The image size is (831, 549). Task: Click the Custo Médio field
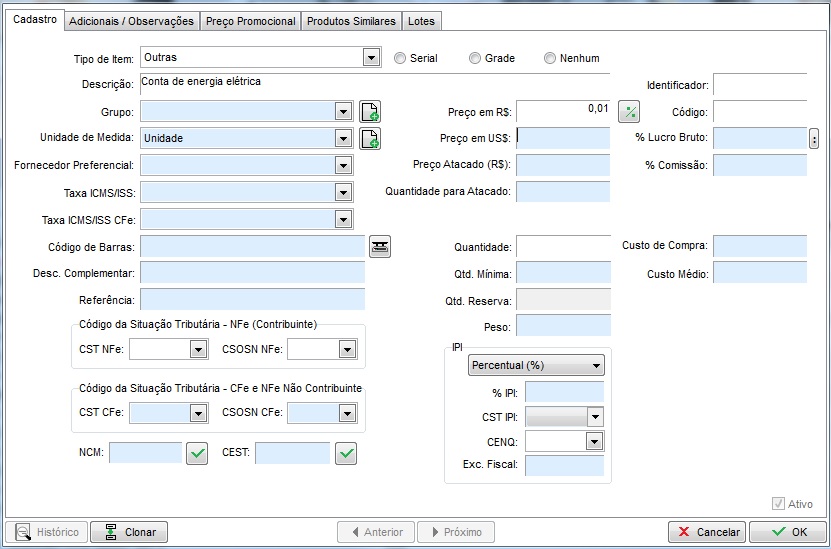[760, 272]
